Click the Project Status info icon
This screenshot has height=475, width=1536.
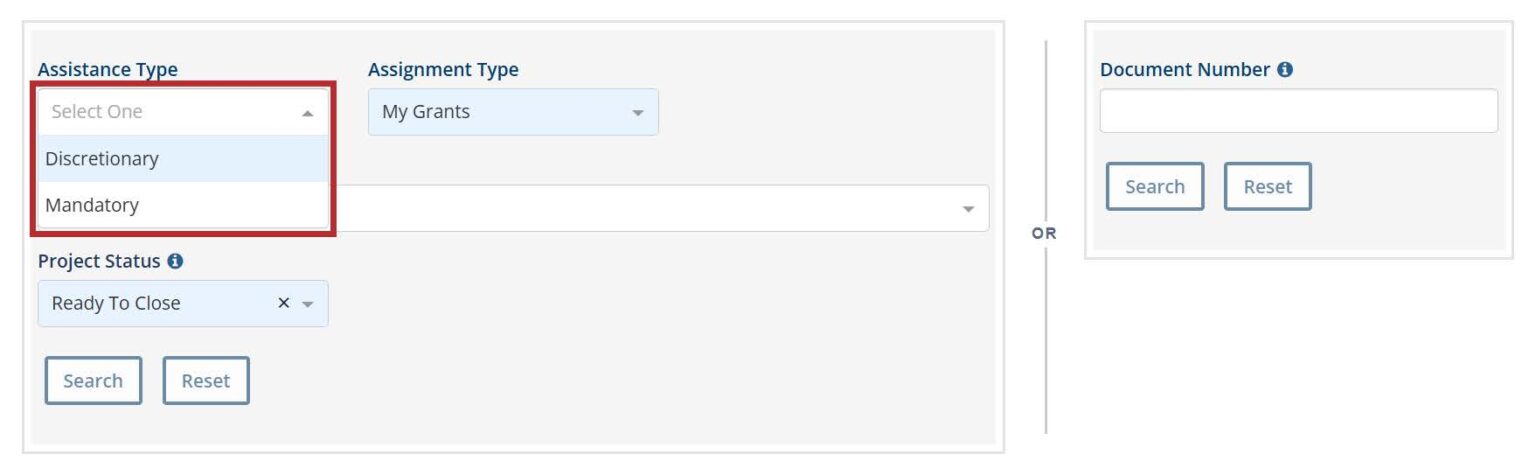[x=176, y=261]
